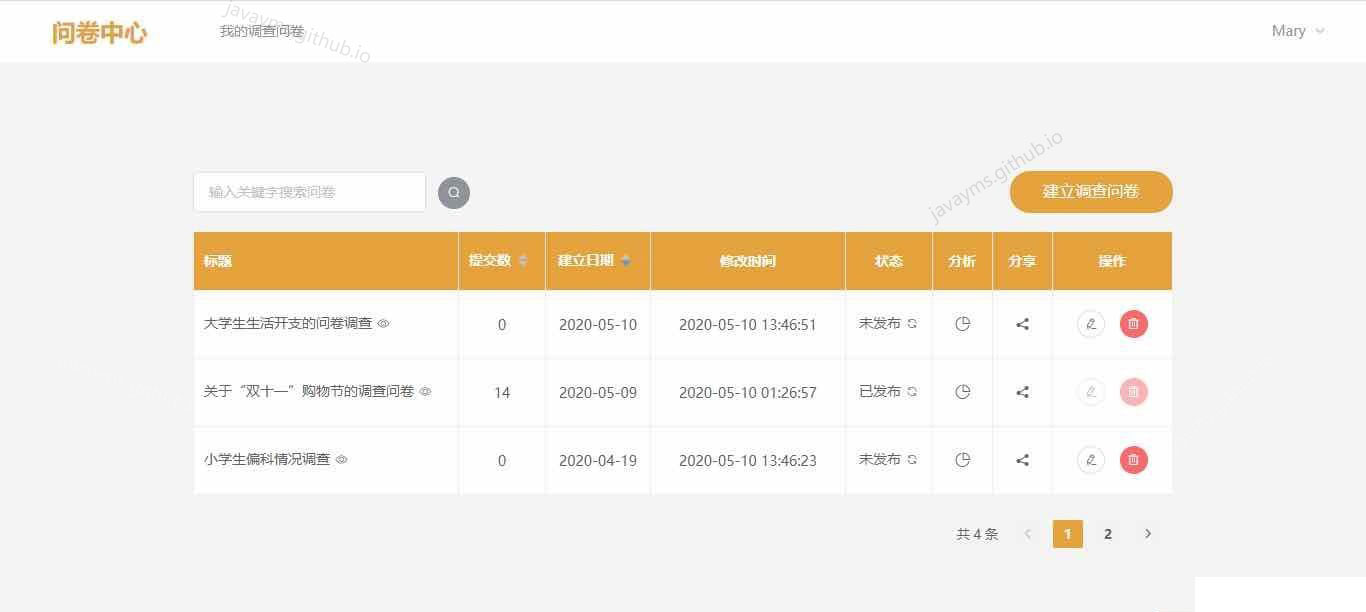Go to previous page arrow
This screenshot has height=612, width=1366.
click(x=1027, y=534)
